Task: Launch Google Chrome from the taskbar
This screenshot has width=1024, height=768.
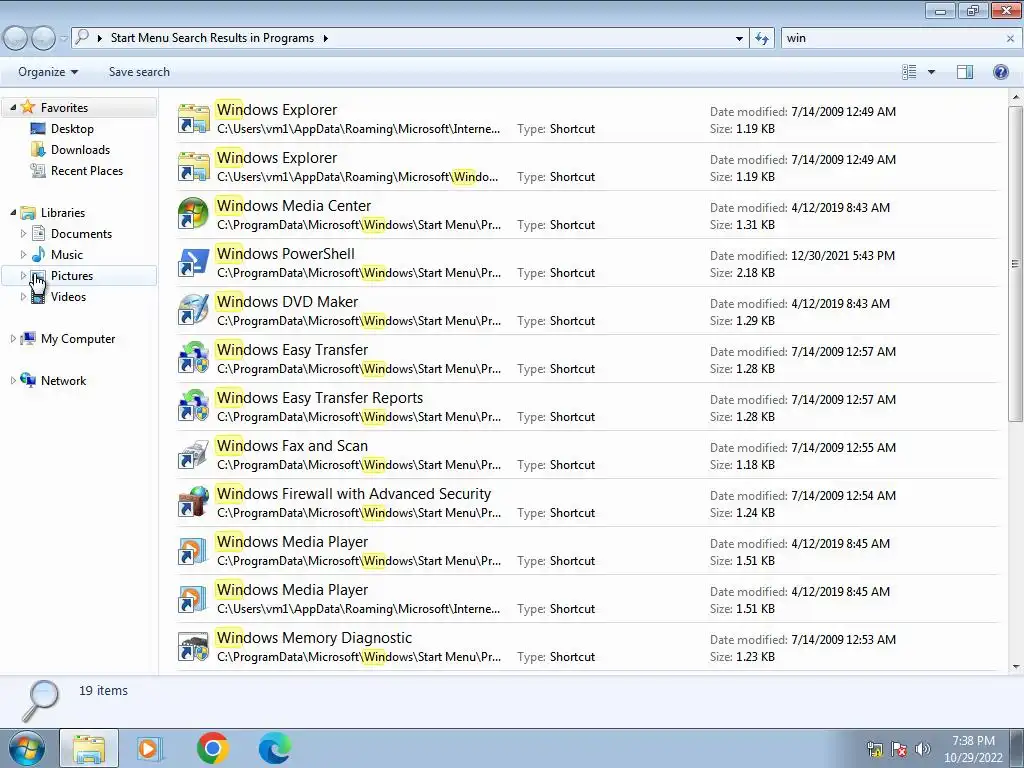Action: (212, 748)
